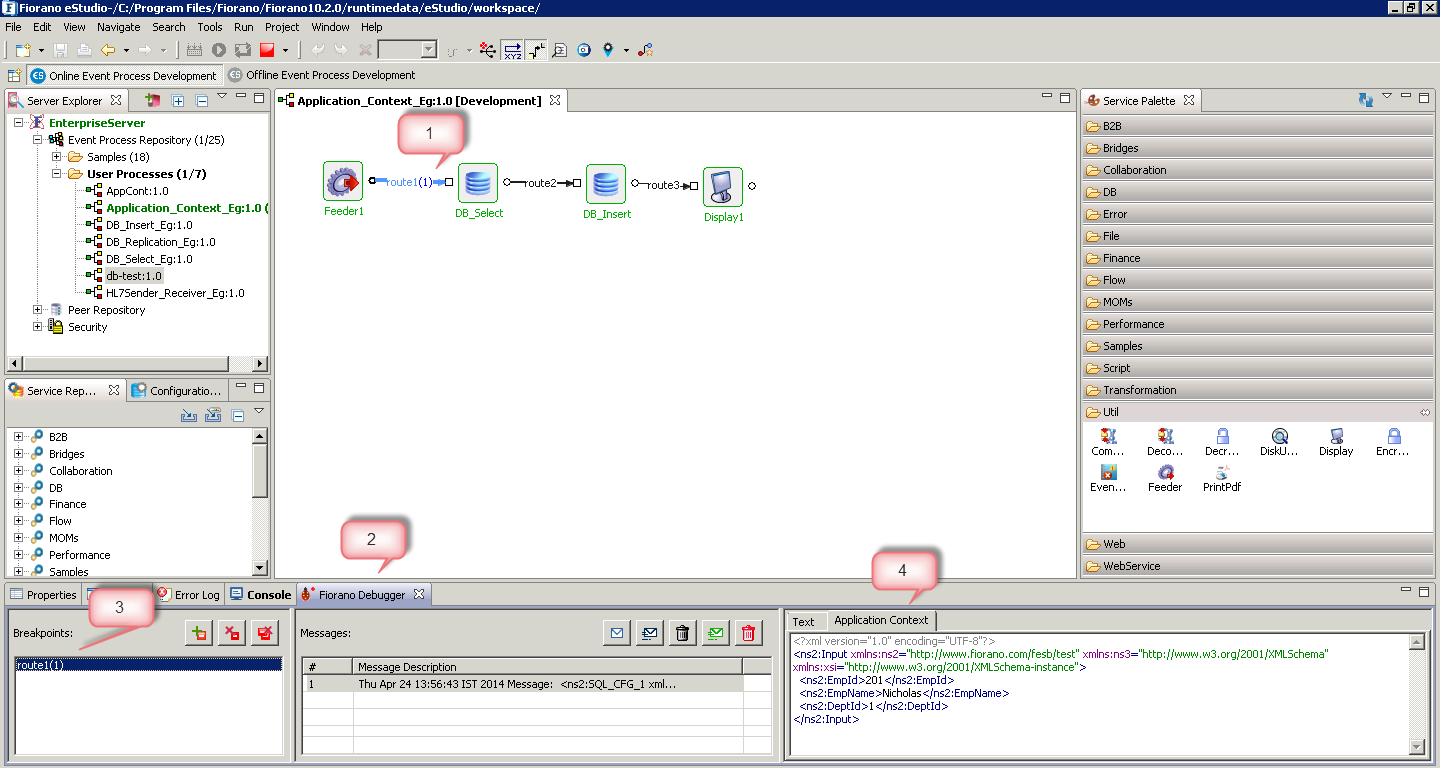Click the blue envelope forward message icon
This screenshot has width=1440, height=768.
coord(617,633)
